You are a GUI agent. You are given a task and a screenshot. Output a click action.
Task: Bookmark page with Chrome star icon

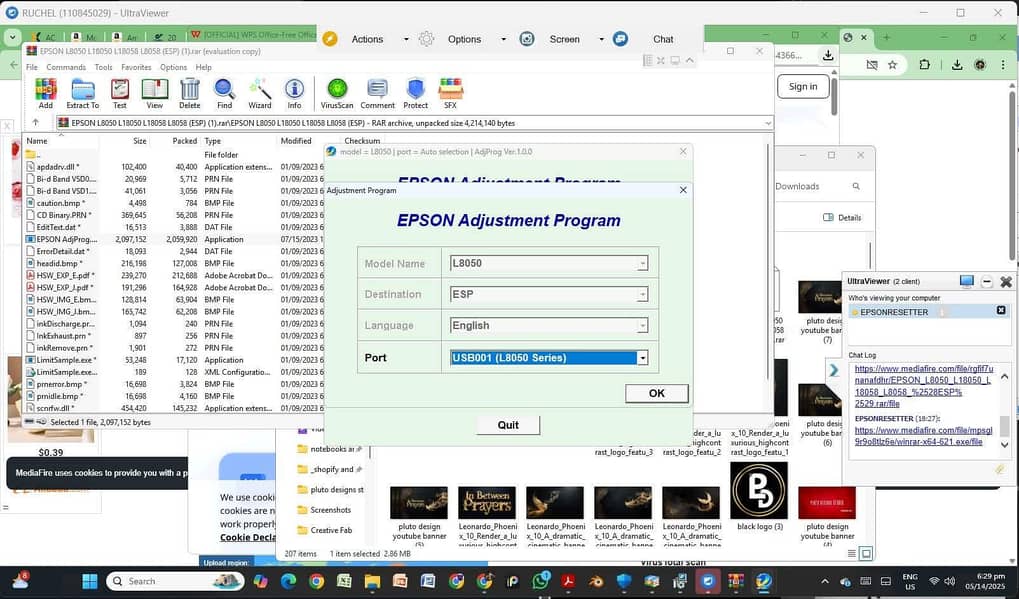click(892, 64)
